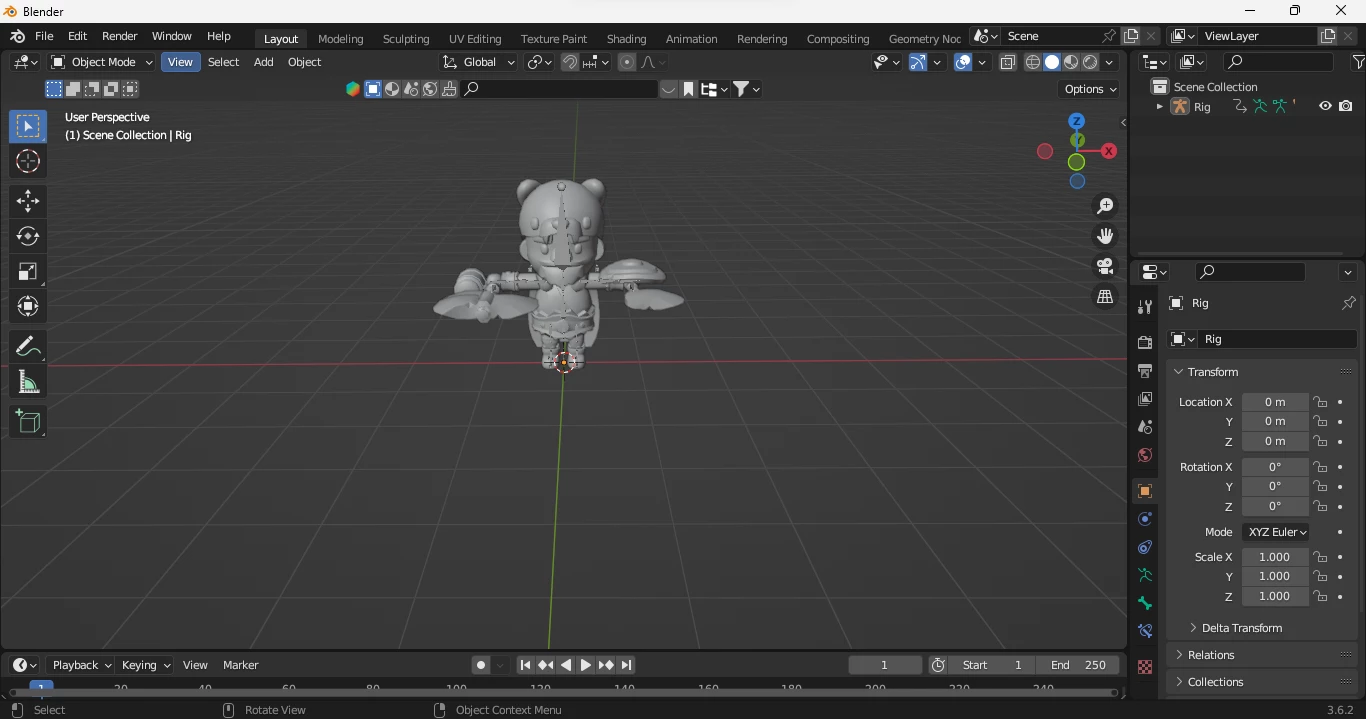1366x719 pixels.
Task: Switch to rendered viewport shading
Action: point(1090,62)
